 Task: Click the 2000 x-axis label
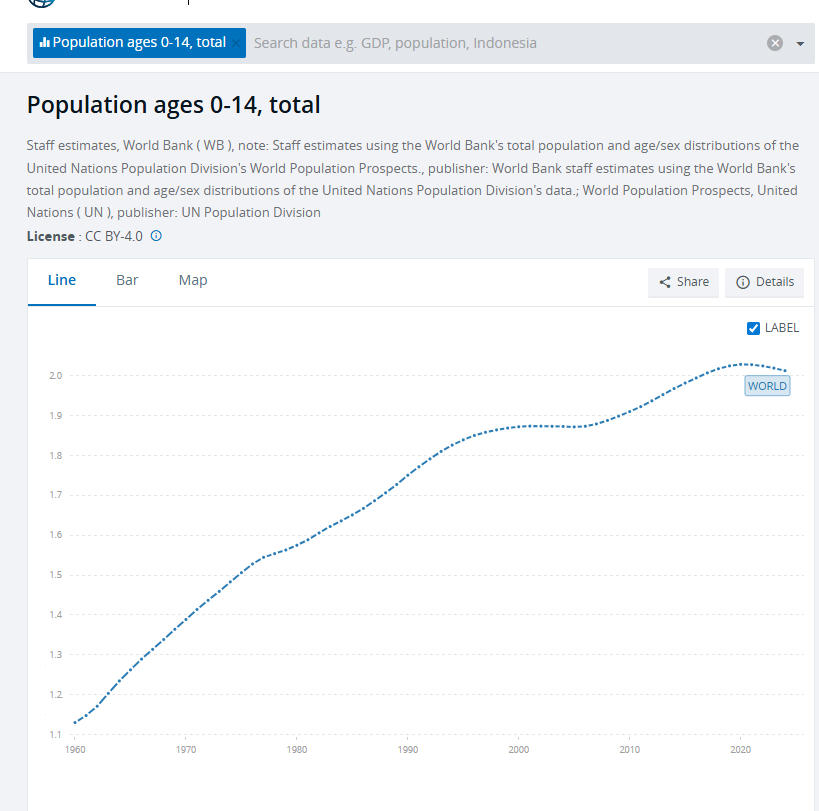tap(519, 749)
